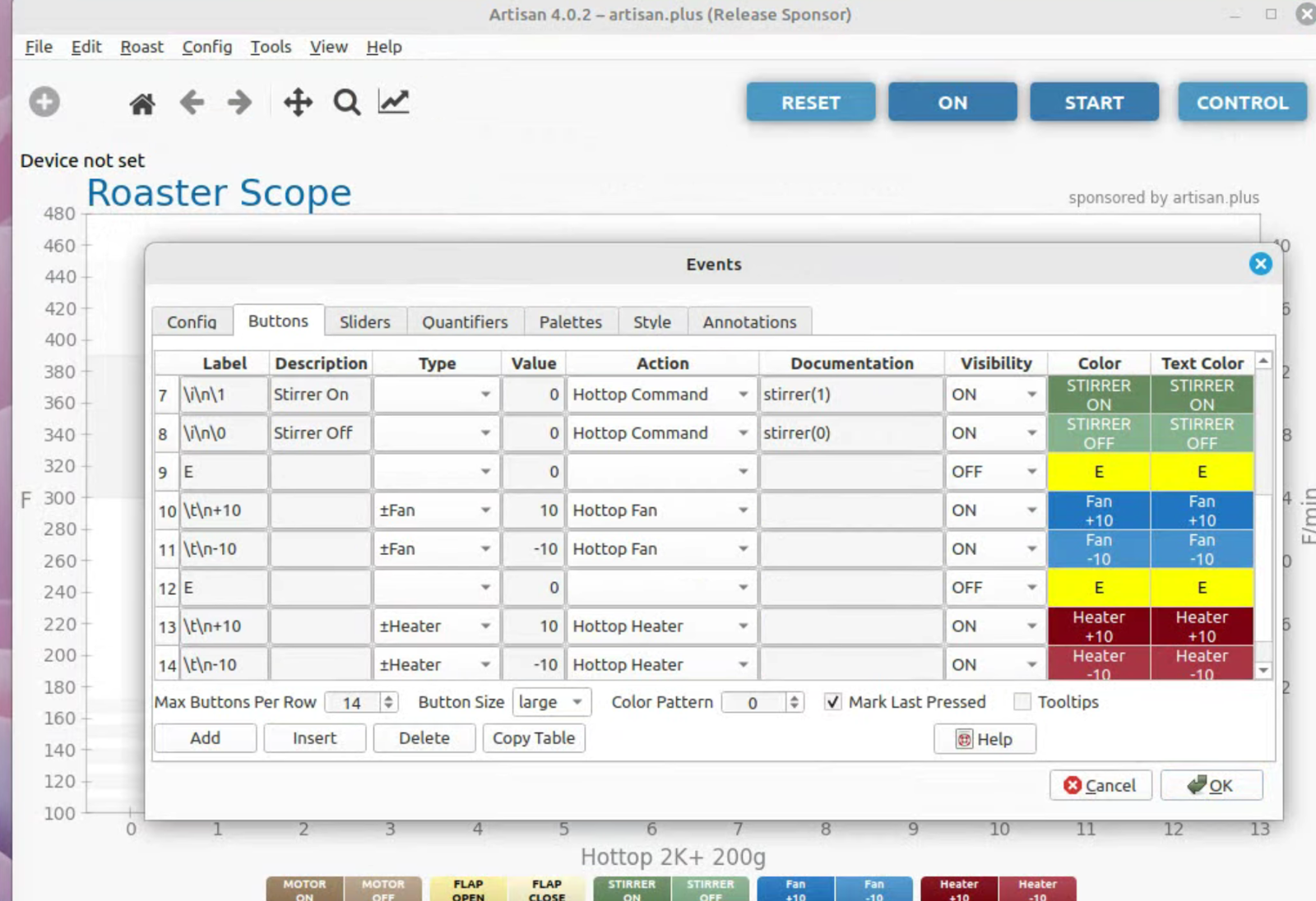Expand the Button Size dropdown
This screenshot has width=1316, height=901.
(x=551, y=702)
